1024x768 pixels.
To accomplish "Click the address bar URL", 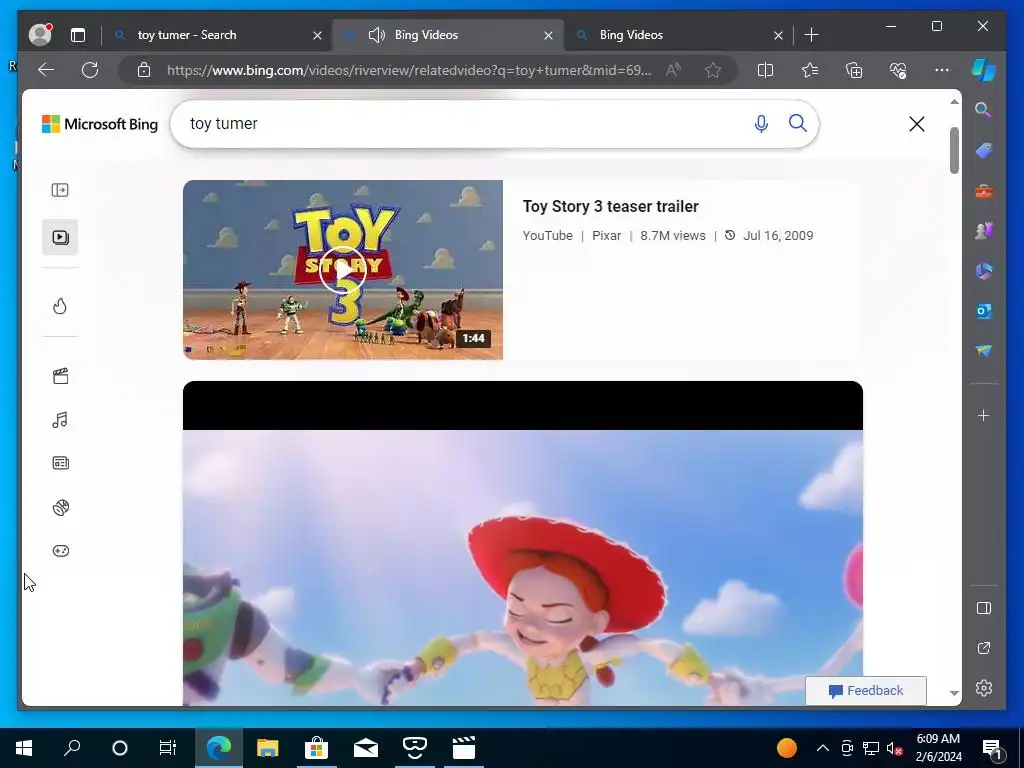I will tap(409, 70).
